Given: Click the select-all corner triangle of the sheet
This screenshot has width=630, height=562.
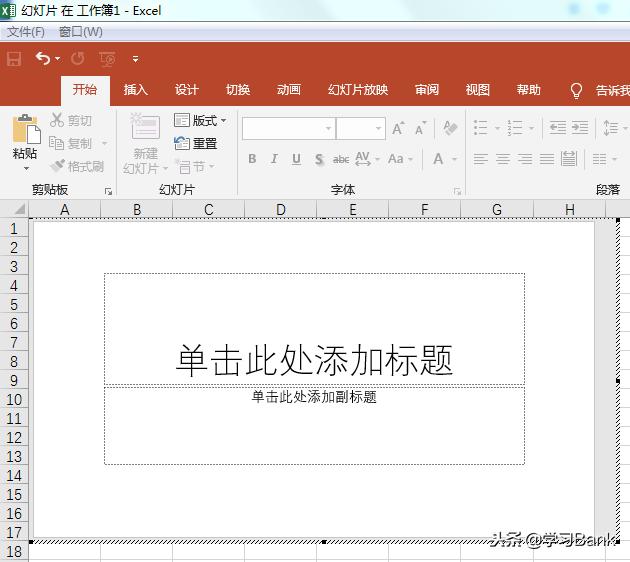Looking at the screenshot, I should point(18,209).
